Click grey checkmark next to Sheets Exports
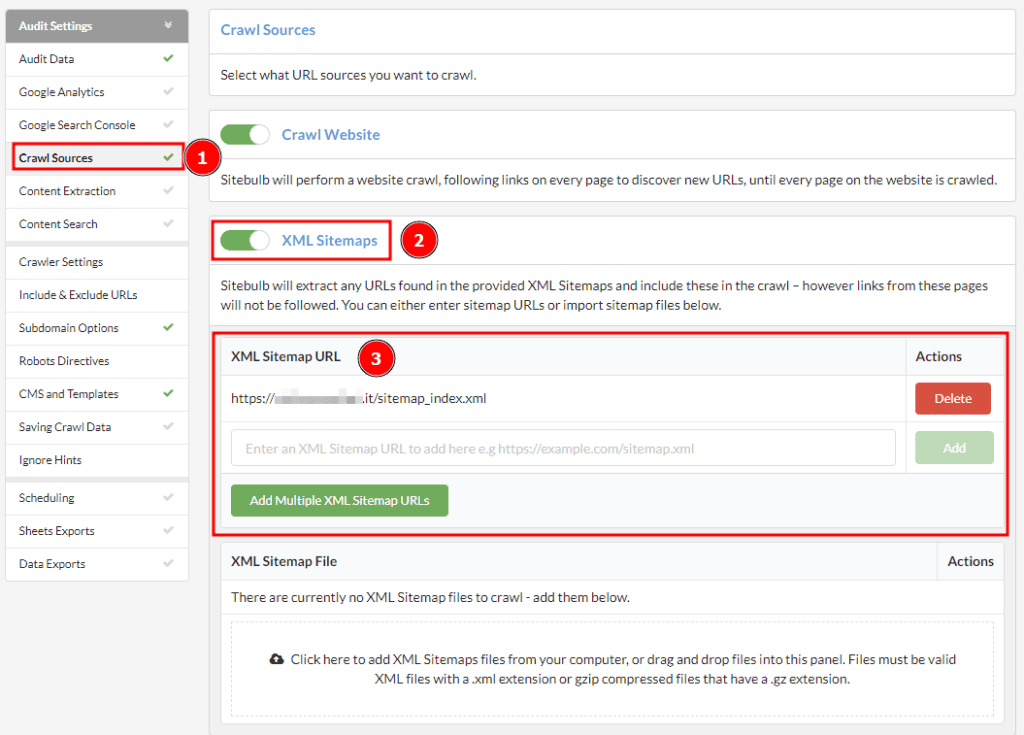This screenshot has height=735, width=1024. [x=168, y=530]
